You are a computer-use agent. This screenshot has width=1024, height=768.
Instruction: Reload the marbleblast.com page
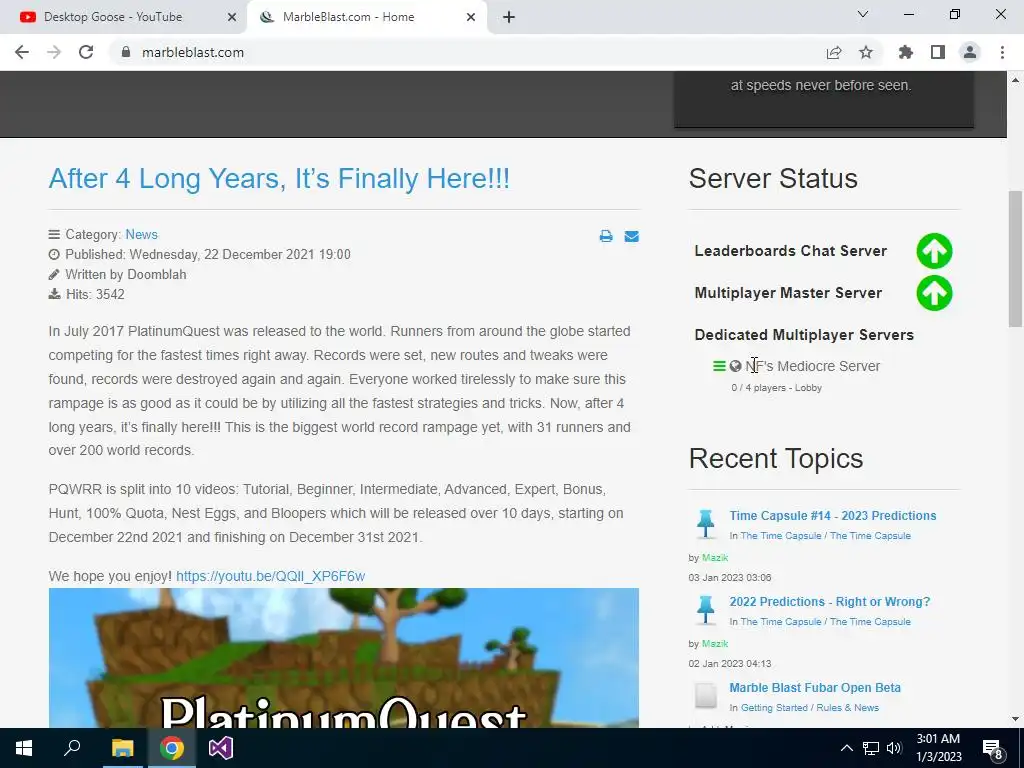click(x=86, y=52)
